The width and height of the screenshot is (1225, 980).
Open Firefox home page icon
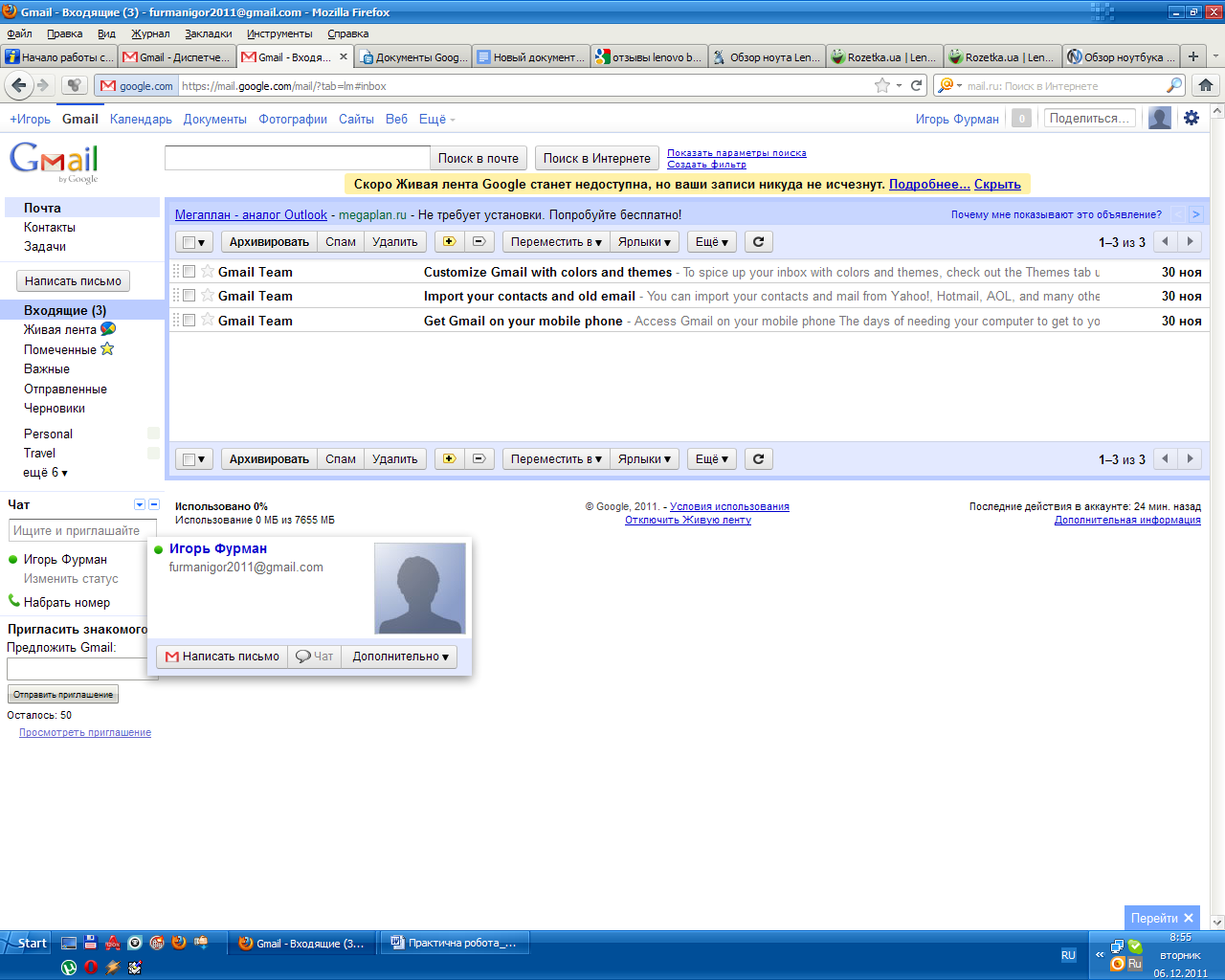(x=1206, y=85)
